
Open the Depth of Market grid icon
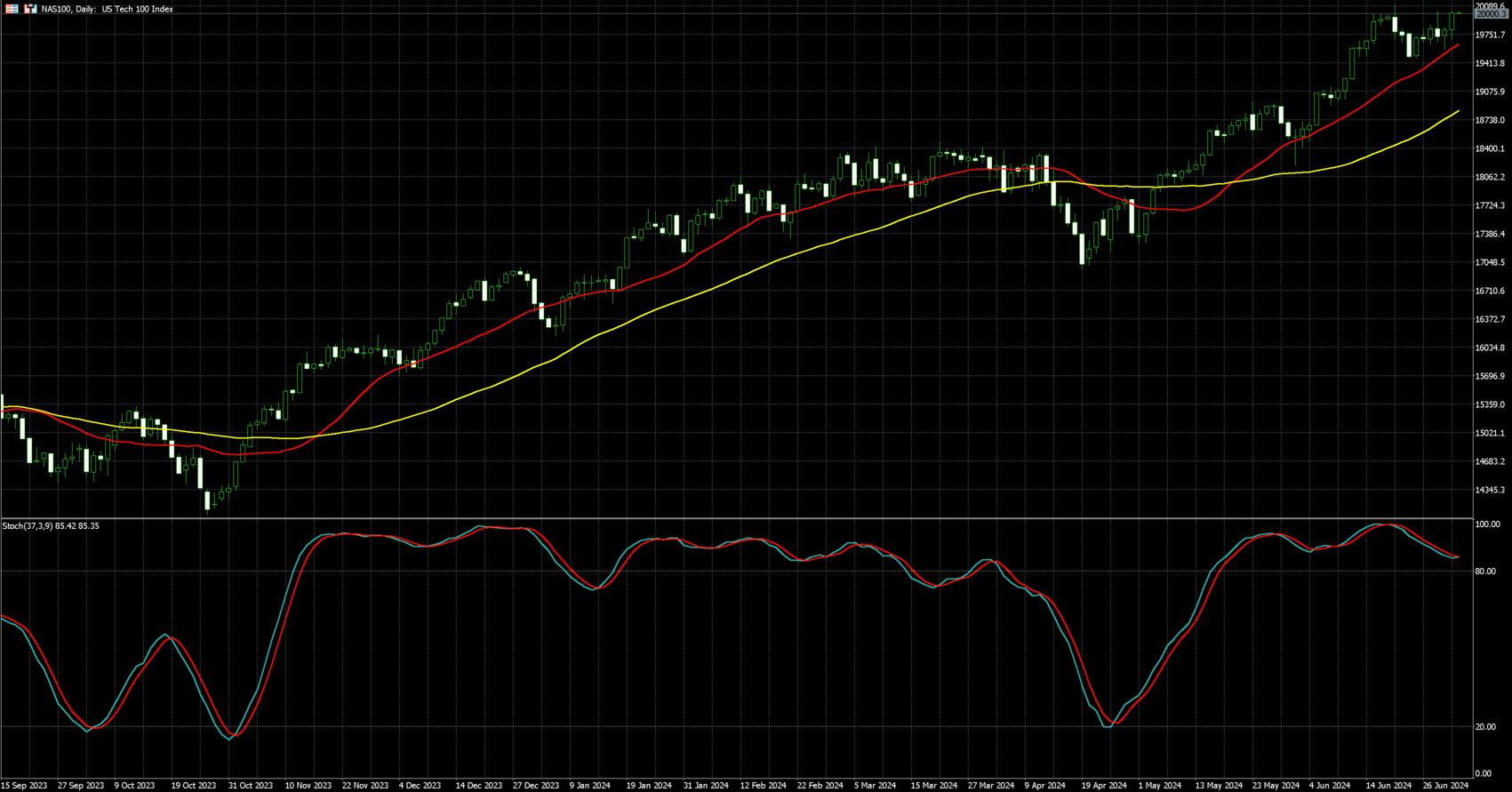pyautogui.click(x=12, y=9)
